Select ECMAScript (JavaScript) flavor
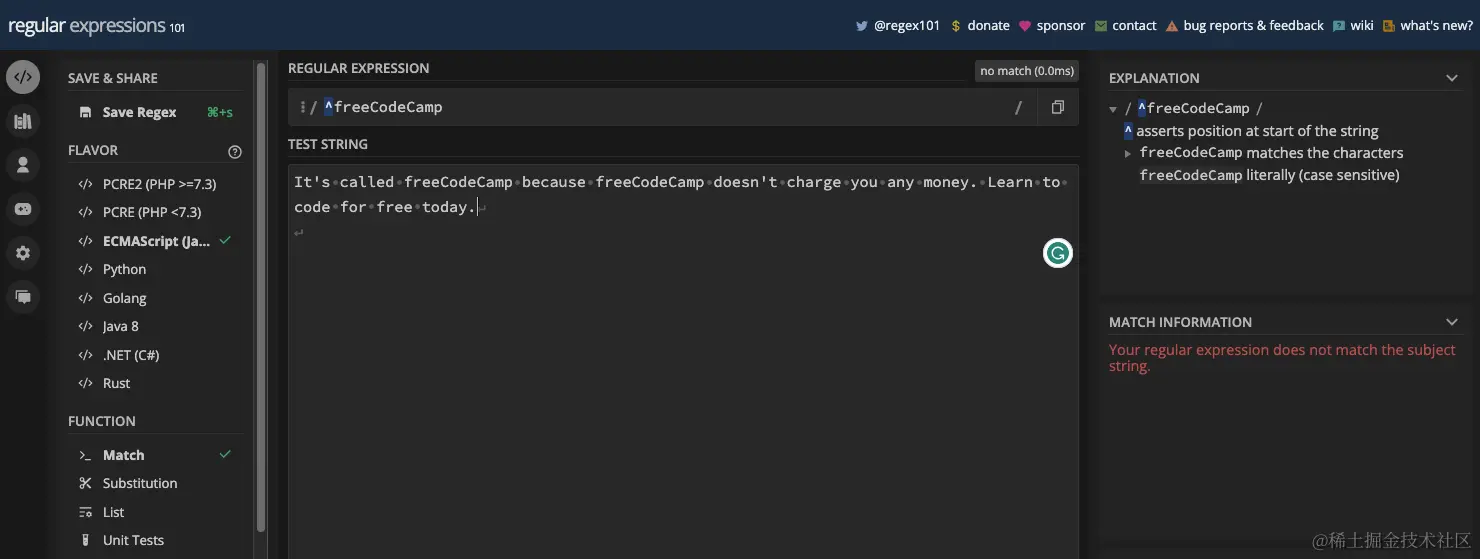The width and height of the screenshot is (1480, 559). point(155,241)
